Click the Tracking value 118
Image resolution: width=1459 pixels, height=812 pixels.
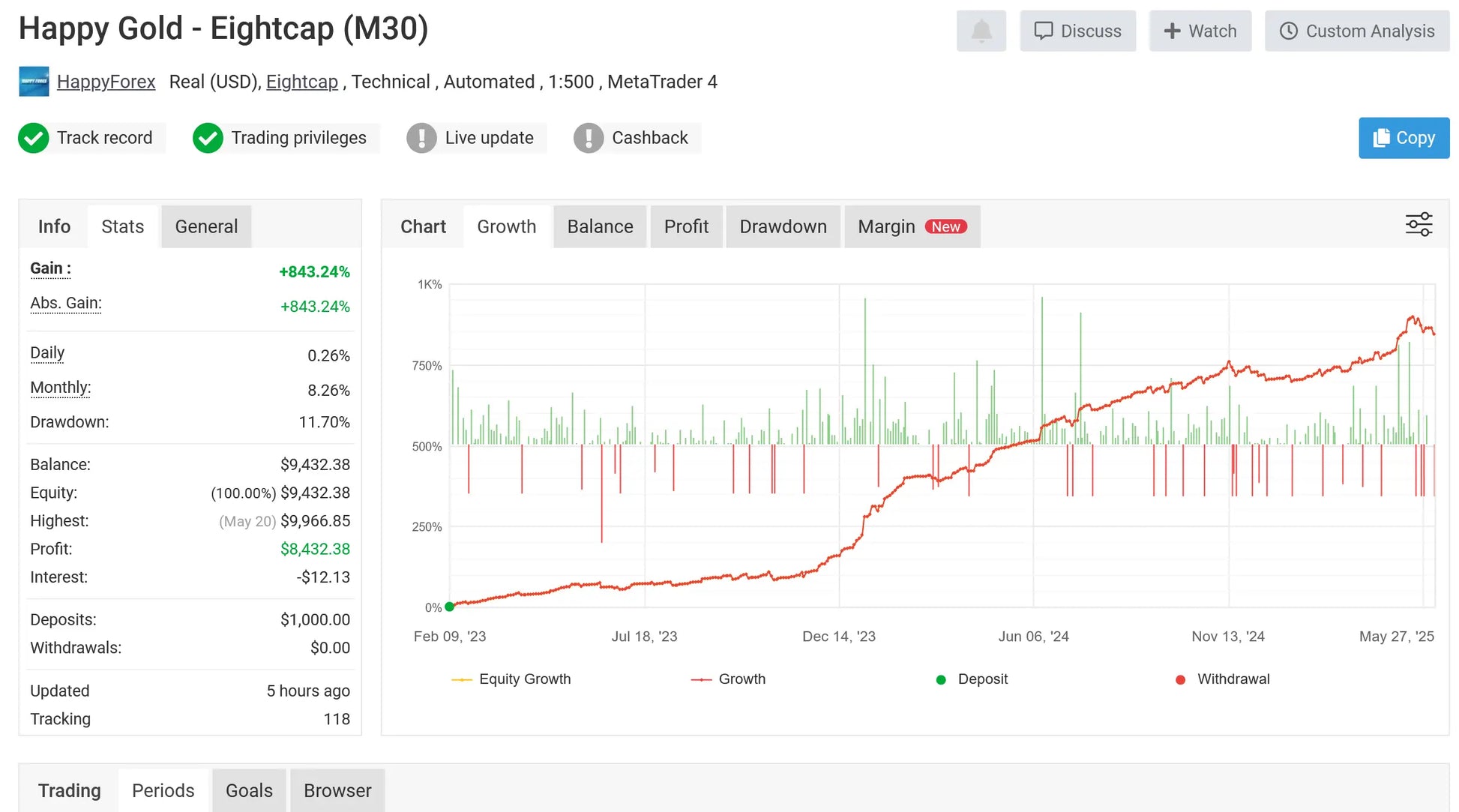(337, 719)
